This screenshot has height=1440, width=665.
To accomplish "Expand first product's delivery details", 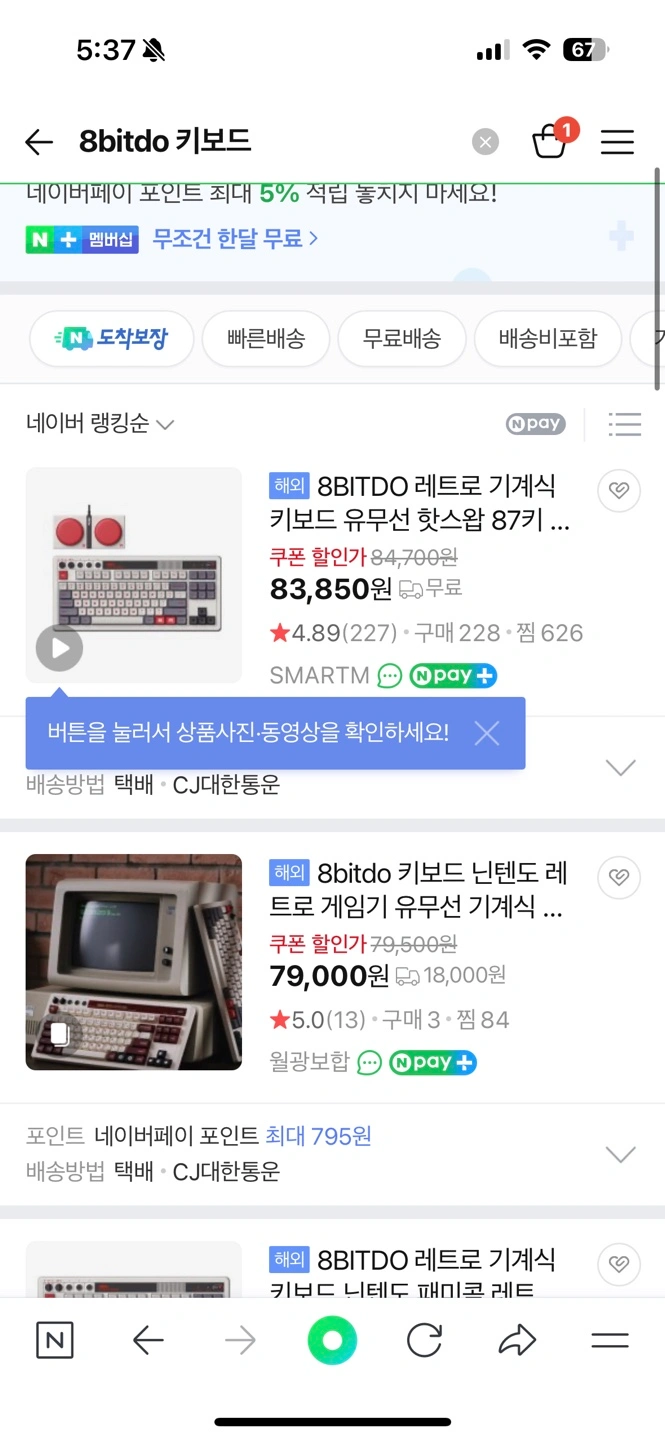I will (x=621, y=768).
